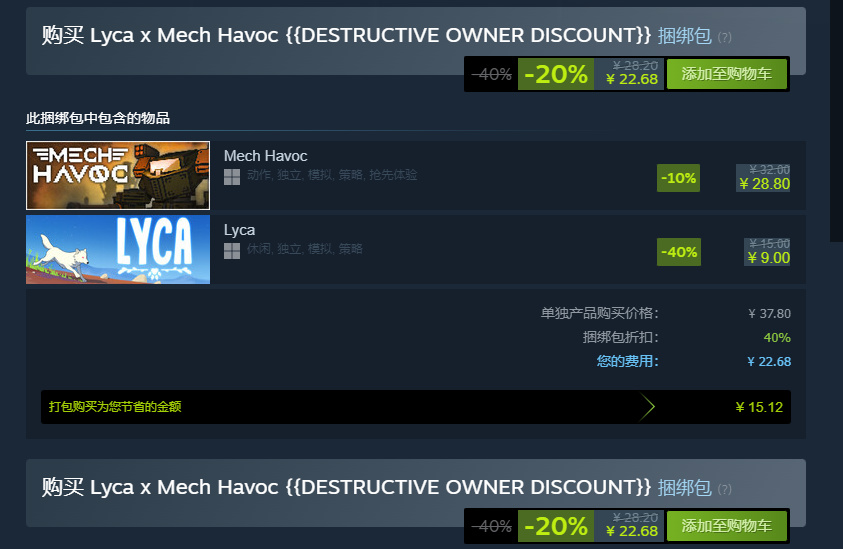Click the bottom bundle help (?) icon
Screen dimensions: 843x549
point(725,489)
